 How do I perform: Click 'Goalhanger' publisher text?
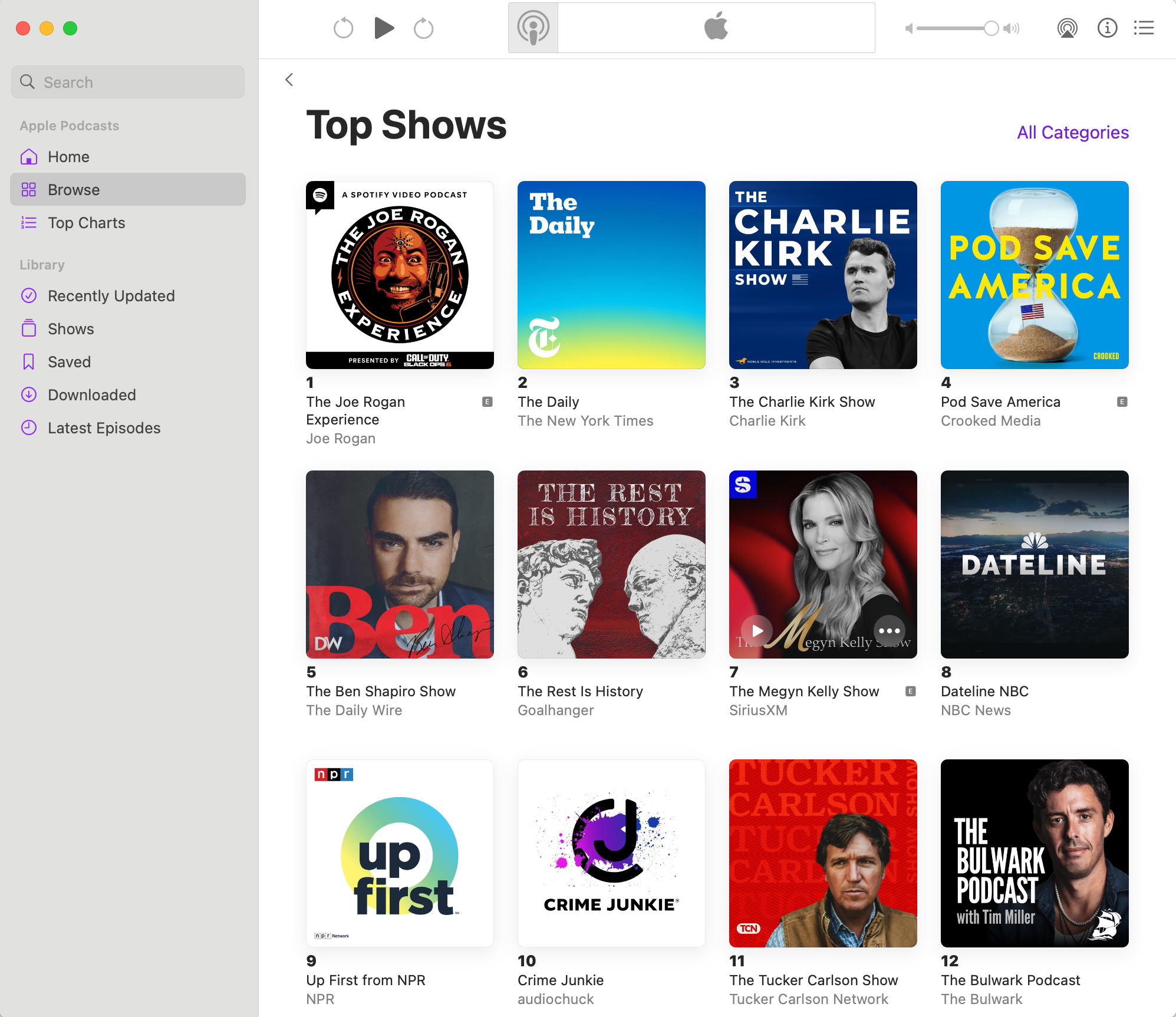pos(556,710)
